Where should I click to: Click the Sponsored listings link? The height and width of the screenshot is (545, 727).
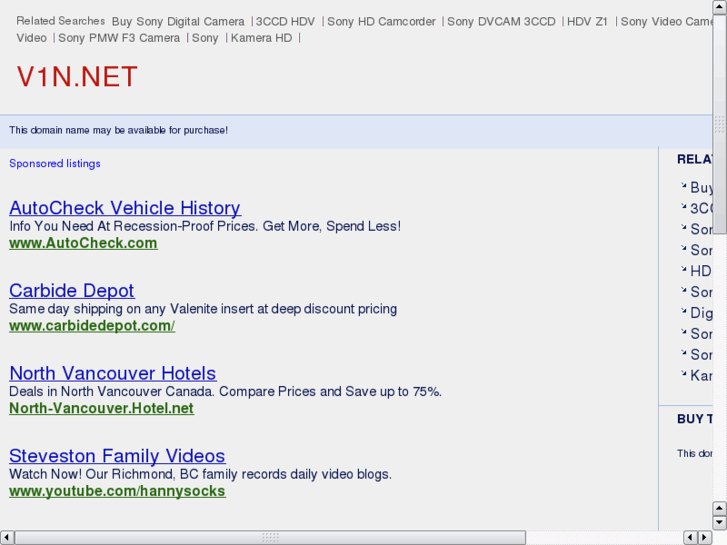pyautogui.click(x=55, y=163)
